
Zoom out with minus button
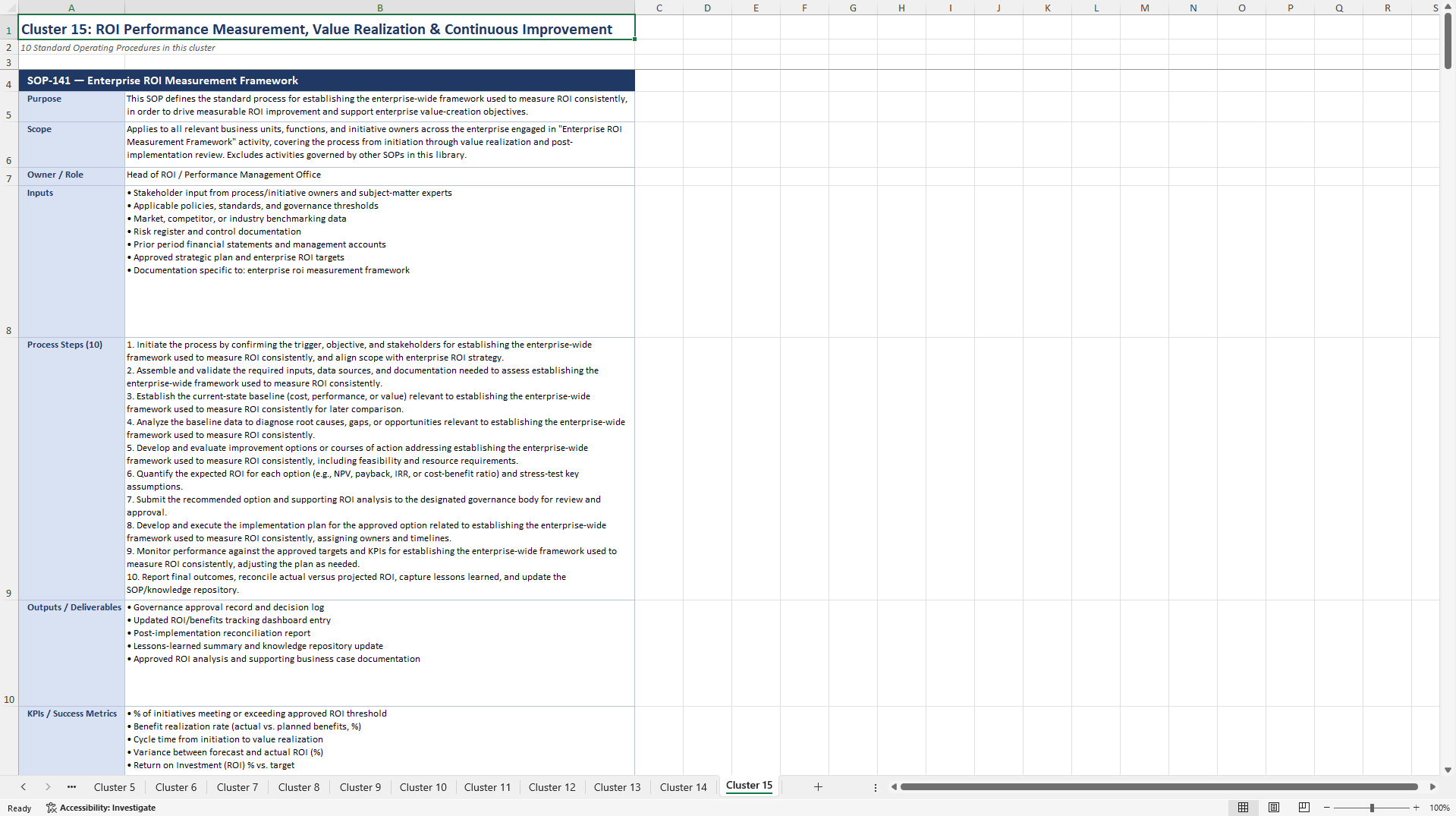coord(1327,808)
